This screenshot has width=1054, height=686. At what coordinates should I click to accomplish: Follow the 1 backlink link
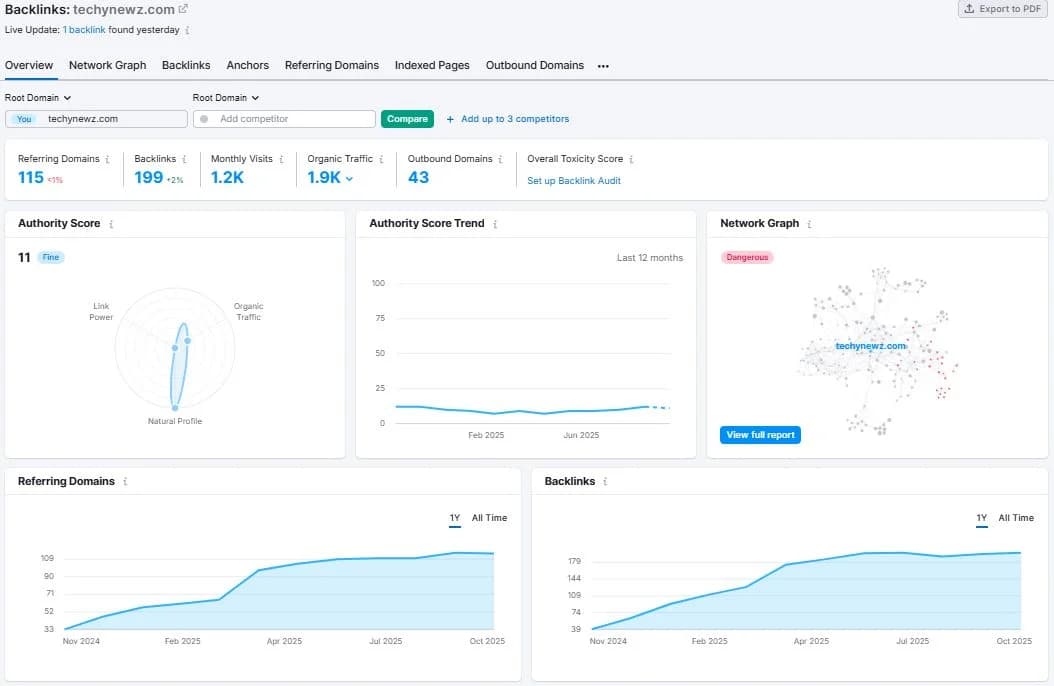pyautogui.click(x=84, y=30)
